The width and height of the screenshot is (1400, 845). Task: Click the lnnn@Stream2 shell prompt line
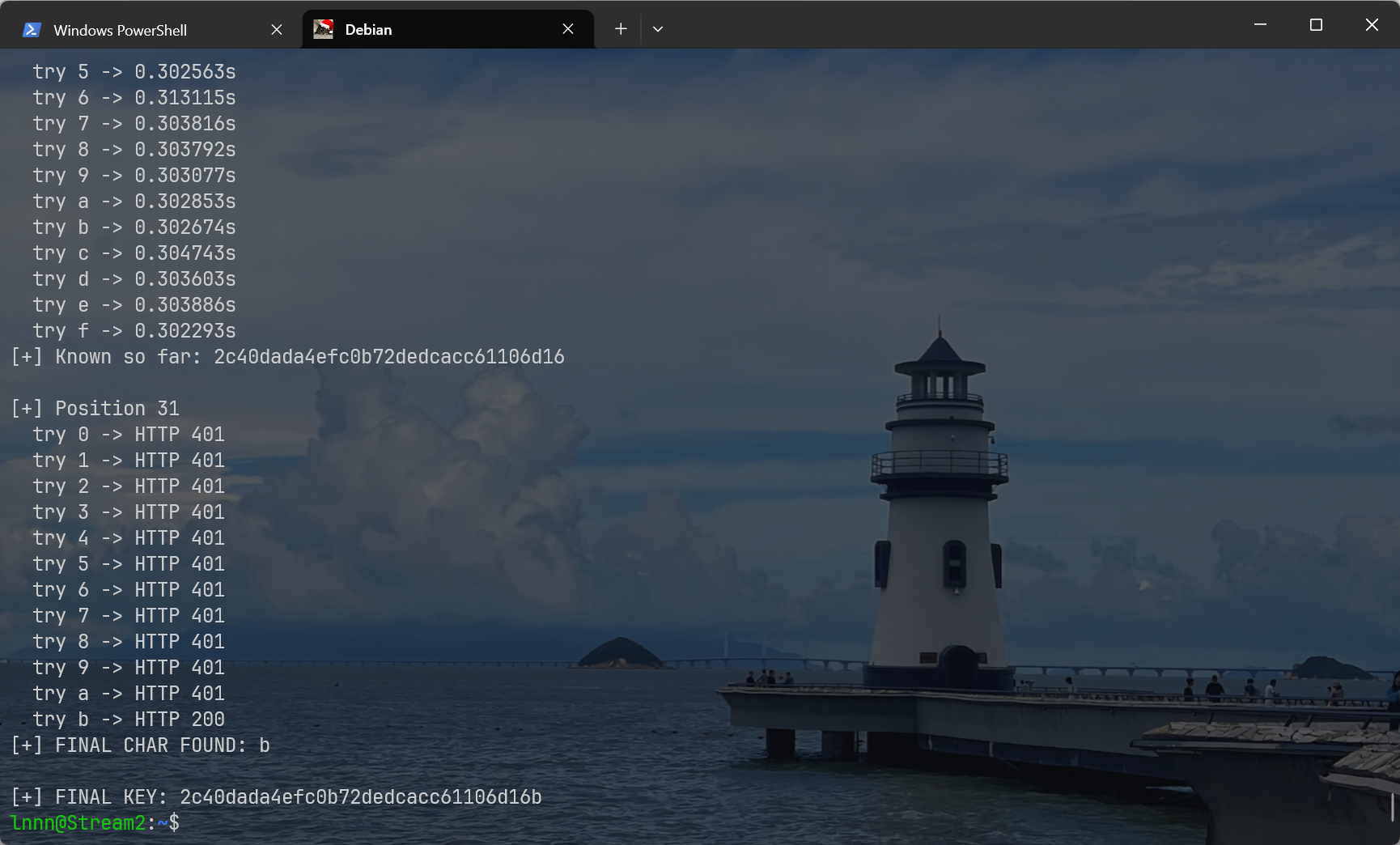[95, 823]
